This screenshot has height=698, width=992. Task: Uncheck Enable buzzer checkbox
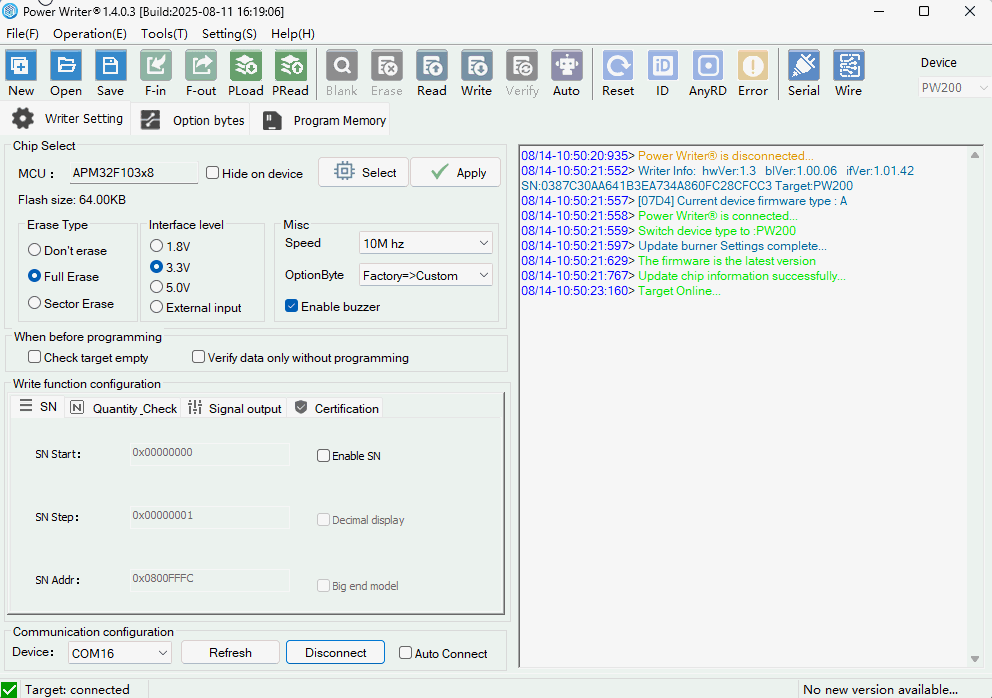pyautogui.click(x=292, y=306)
